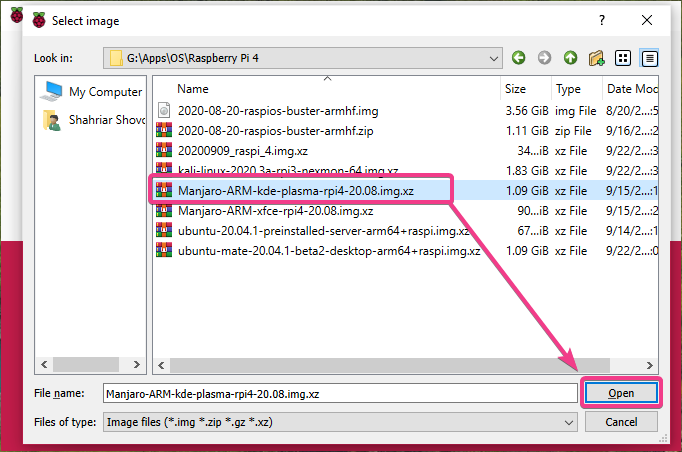The width and height of the screenshot is (682, 452).
Task: Open My Computer label in sidebar
Action: click(105, 92)
